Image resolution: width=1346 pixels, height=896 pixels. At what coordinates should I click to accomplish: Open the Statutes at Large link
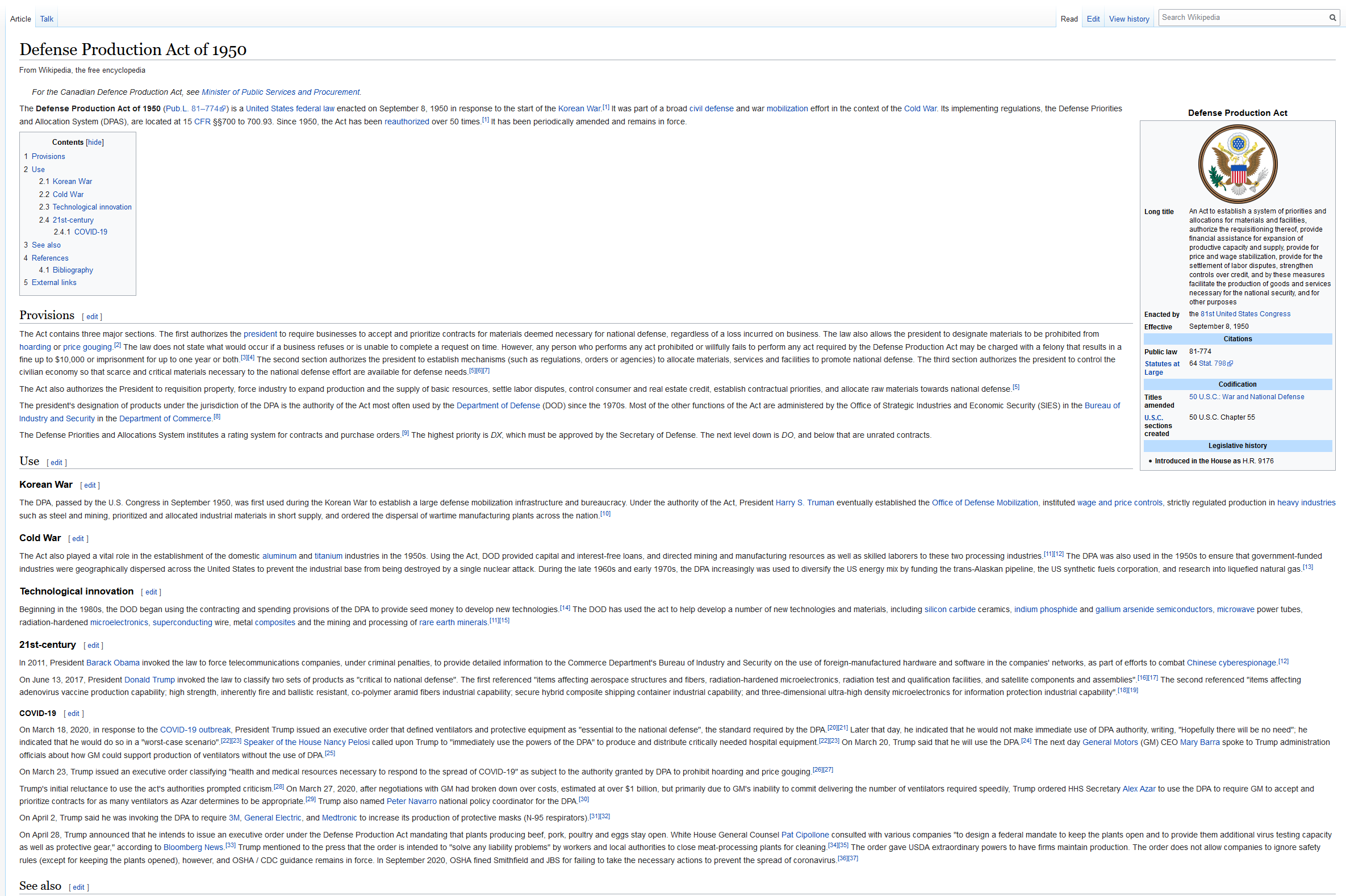pos(1161,368)
